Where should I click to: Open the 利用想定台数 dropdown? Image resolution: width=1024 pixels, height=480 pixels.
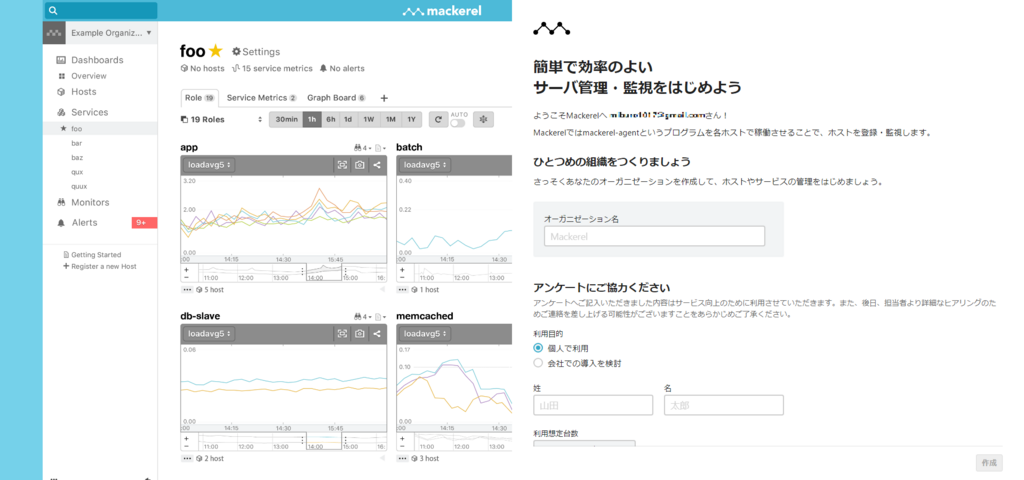pyautogui.click(x=584, y=444)
